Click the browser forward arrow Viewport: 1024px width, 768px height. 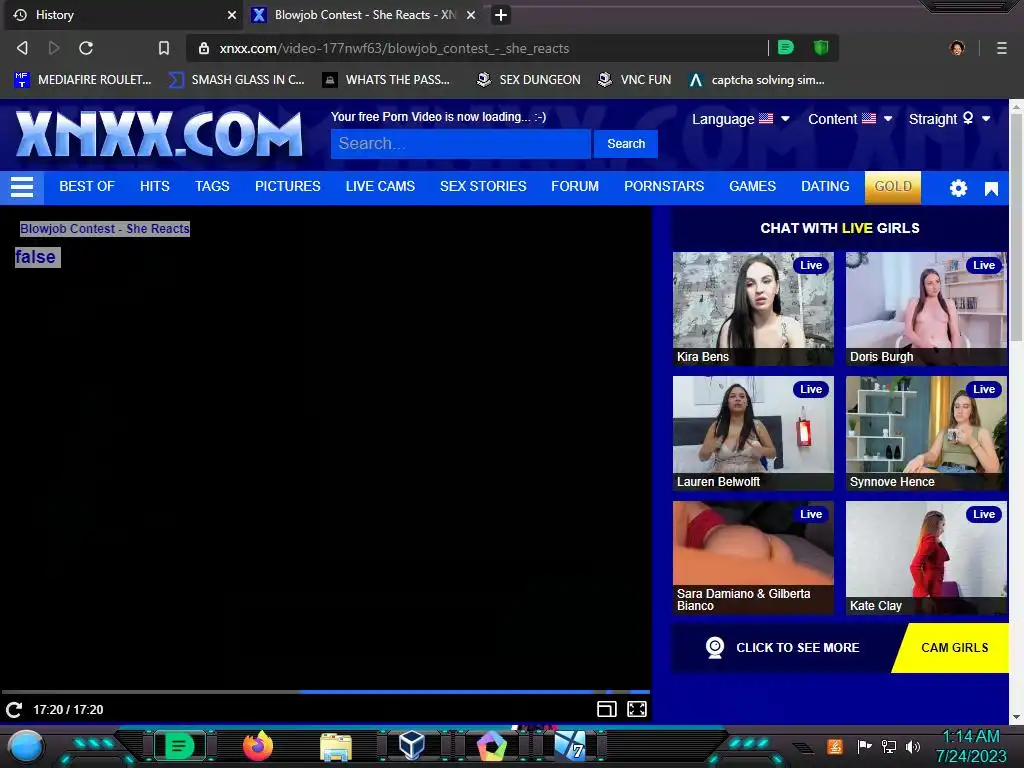point(54,48)
